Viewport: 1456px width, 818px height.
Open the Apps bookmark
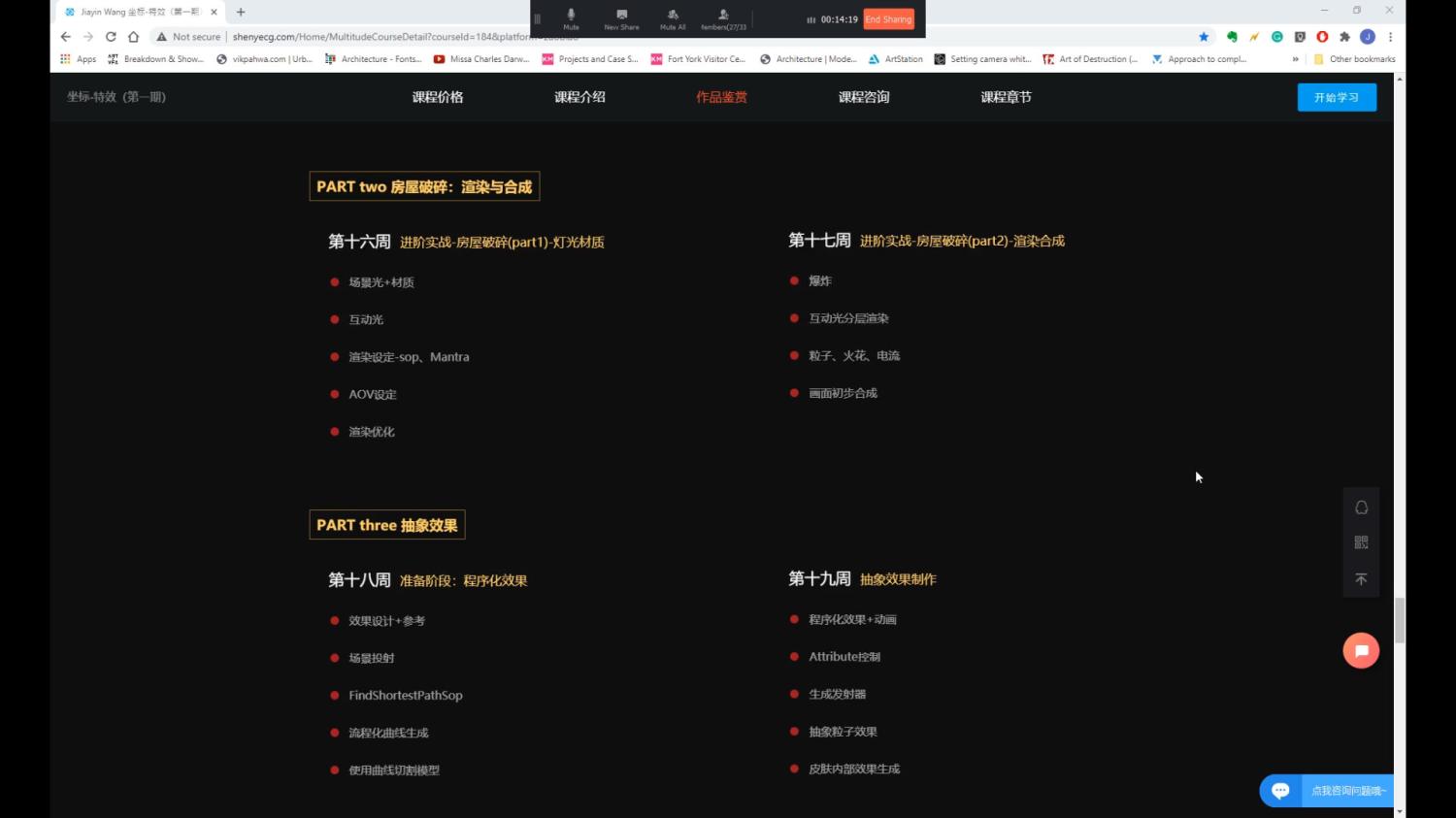[78, 59]
